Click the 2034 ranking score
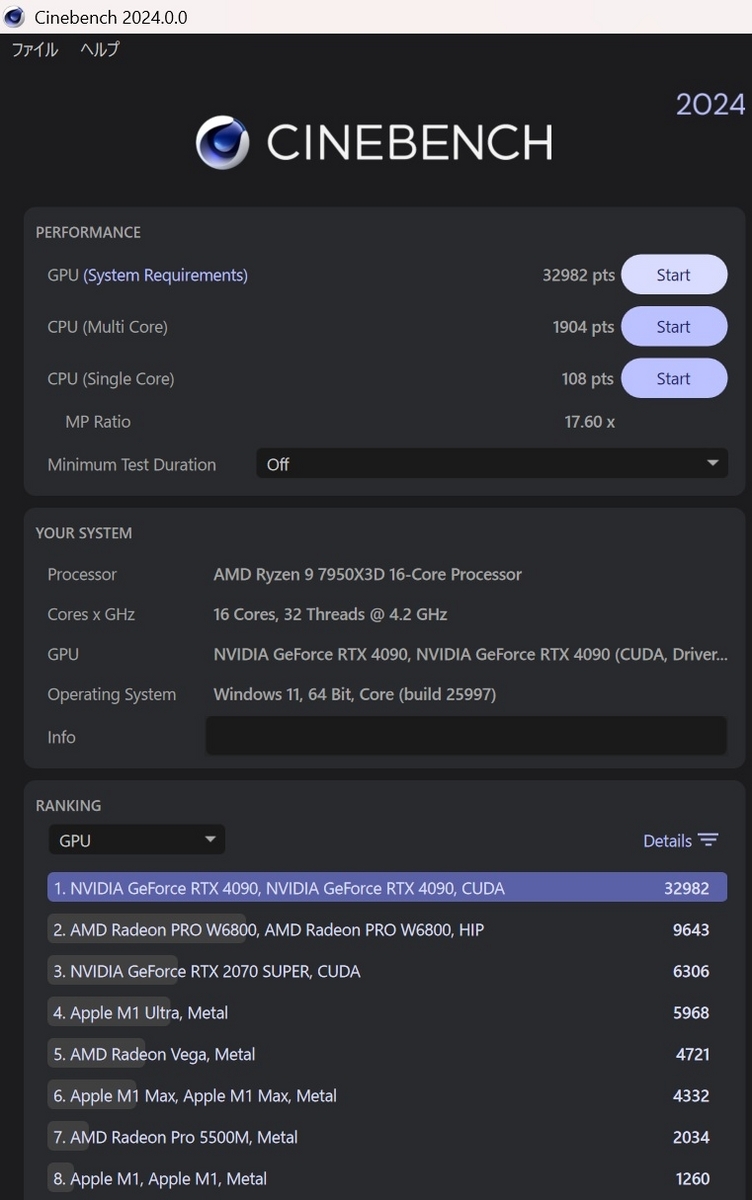This screenshot has width=752, height=1200. click(691, 1137)
